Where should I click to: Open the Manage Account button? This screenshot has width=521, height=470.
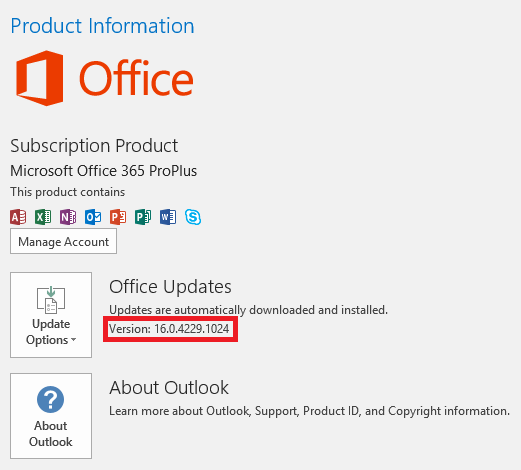tap(63, 241)
